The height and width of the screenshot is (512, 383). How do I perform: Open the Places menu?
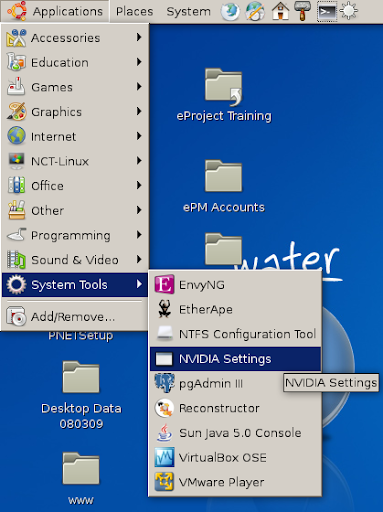coord(134,11)
